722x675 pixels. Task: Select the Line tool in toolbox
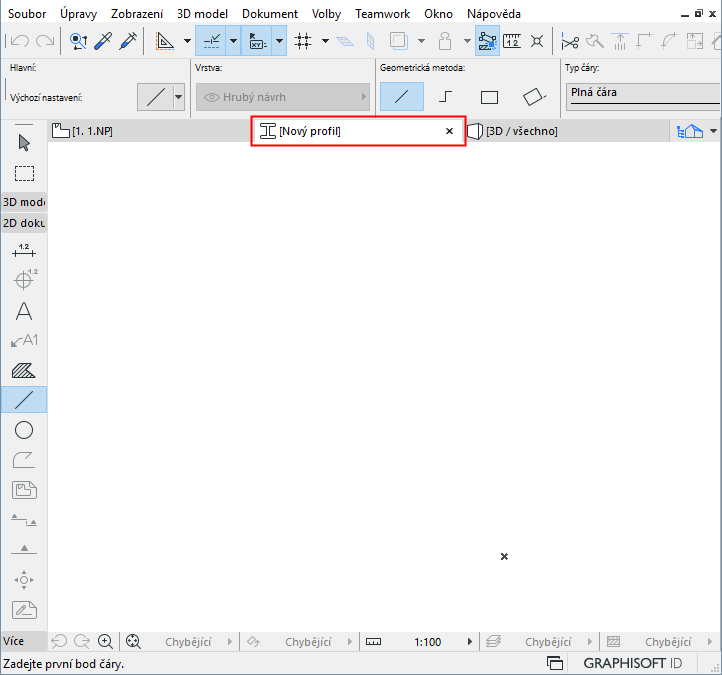24,400
